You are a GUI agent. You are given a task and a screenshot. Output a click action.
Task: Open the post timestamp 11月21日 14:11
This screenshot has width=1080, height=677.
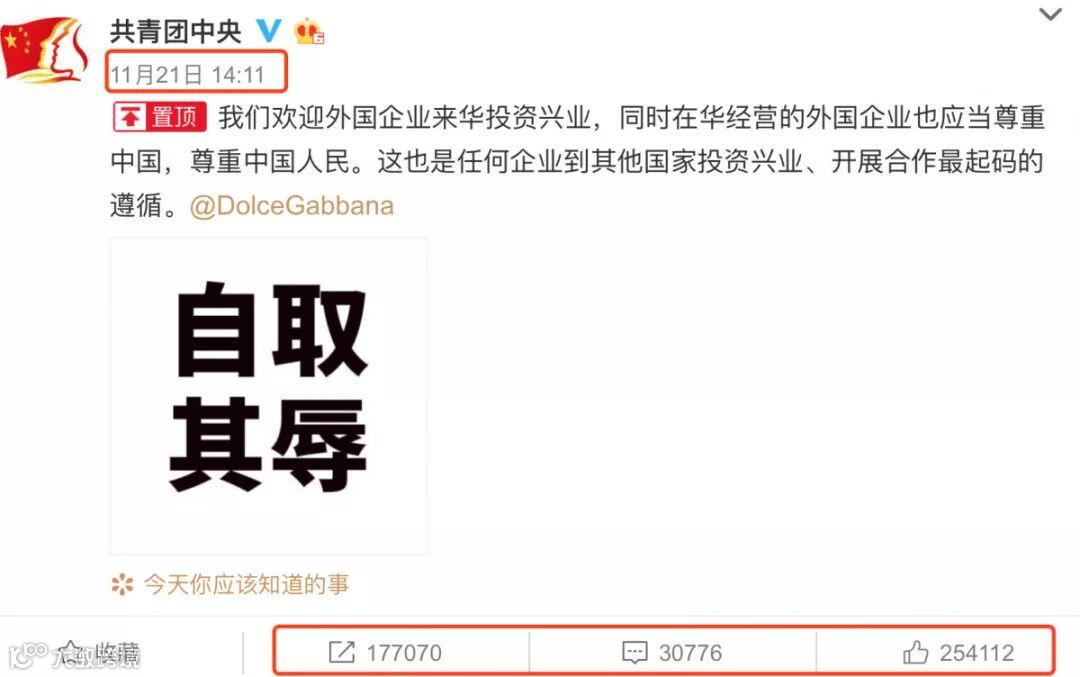click(187, 74)
